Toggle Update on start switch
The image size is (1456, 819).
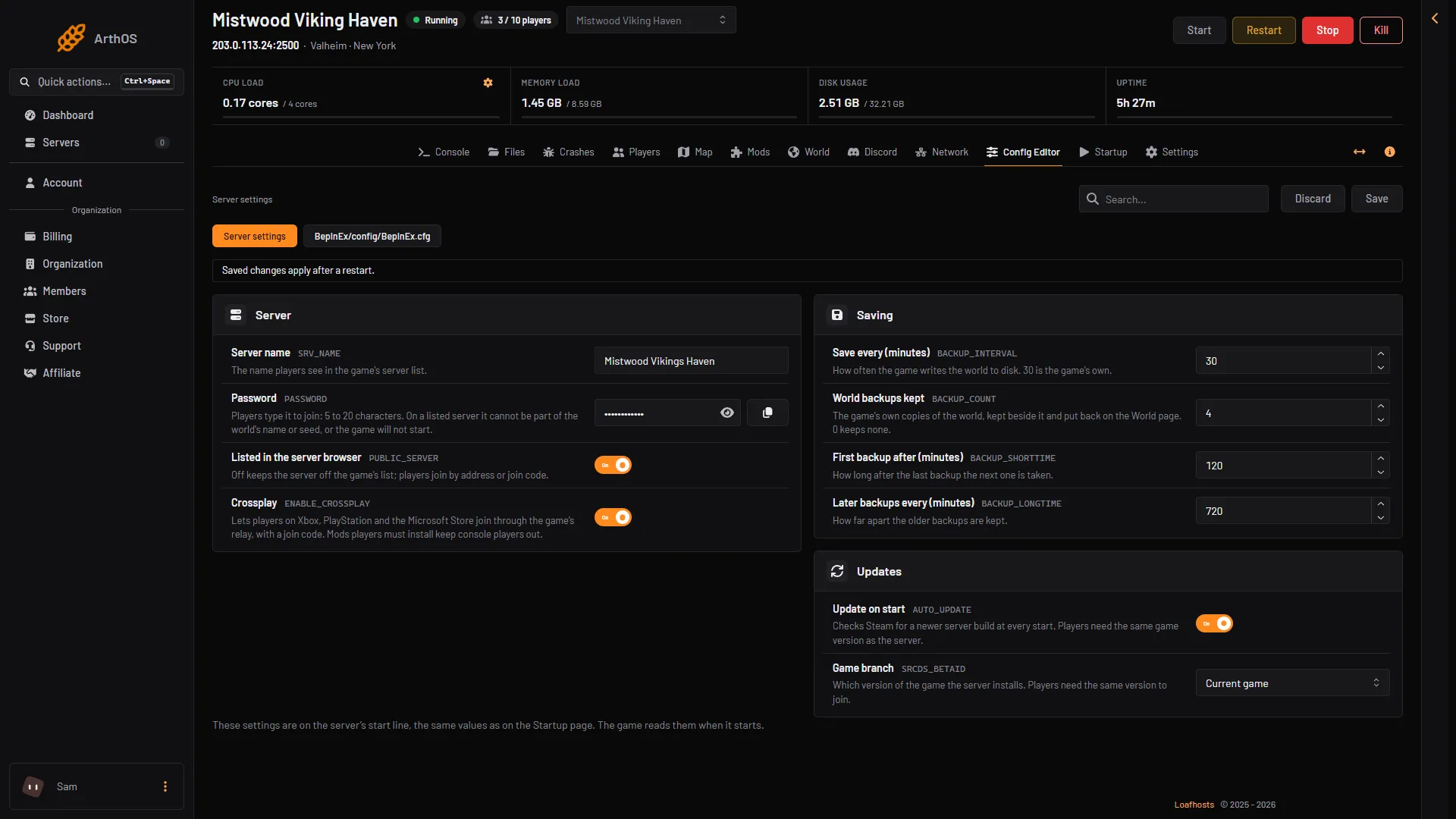[1214, 623]
